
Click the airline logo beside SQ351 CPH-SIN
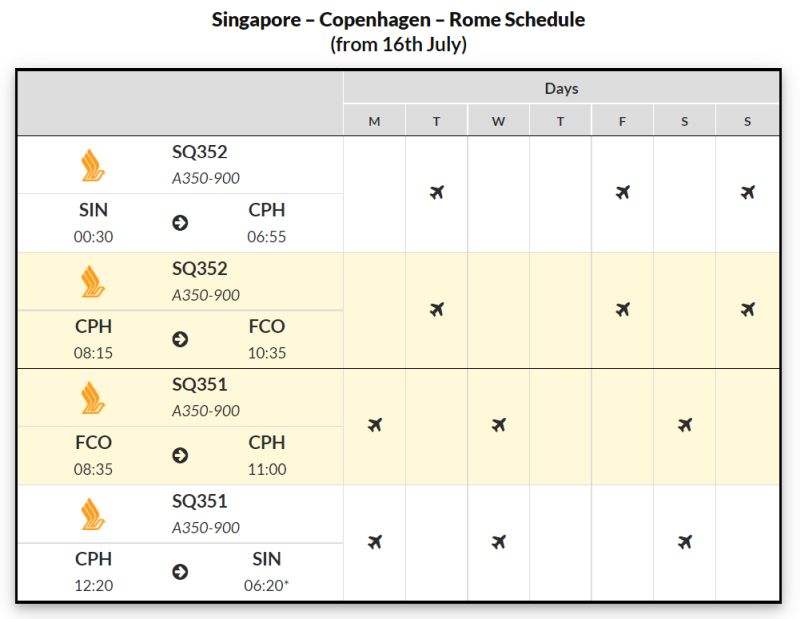pyautogui.click(x=93, y=514)
